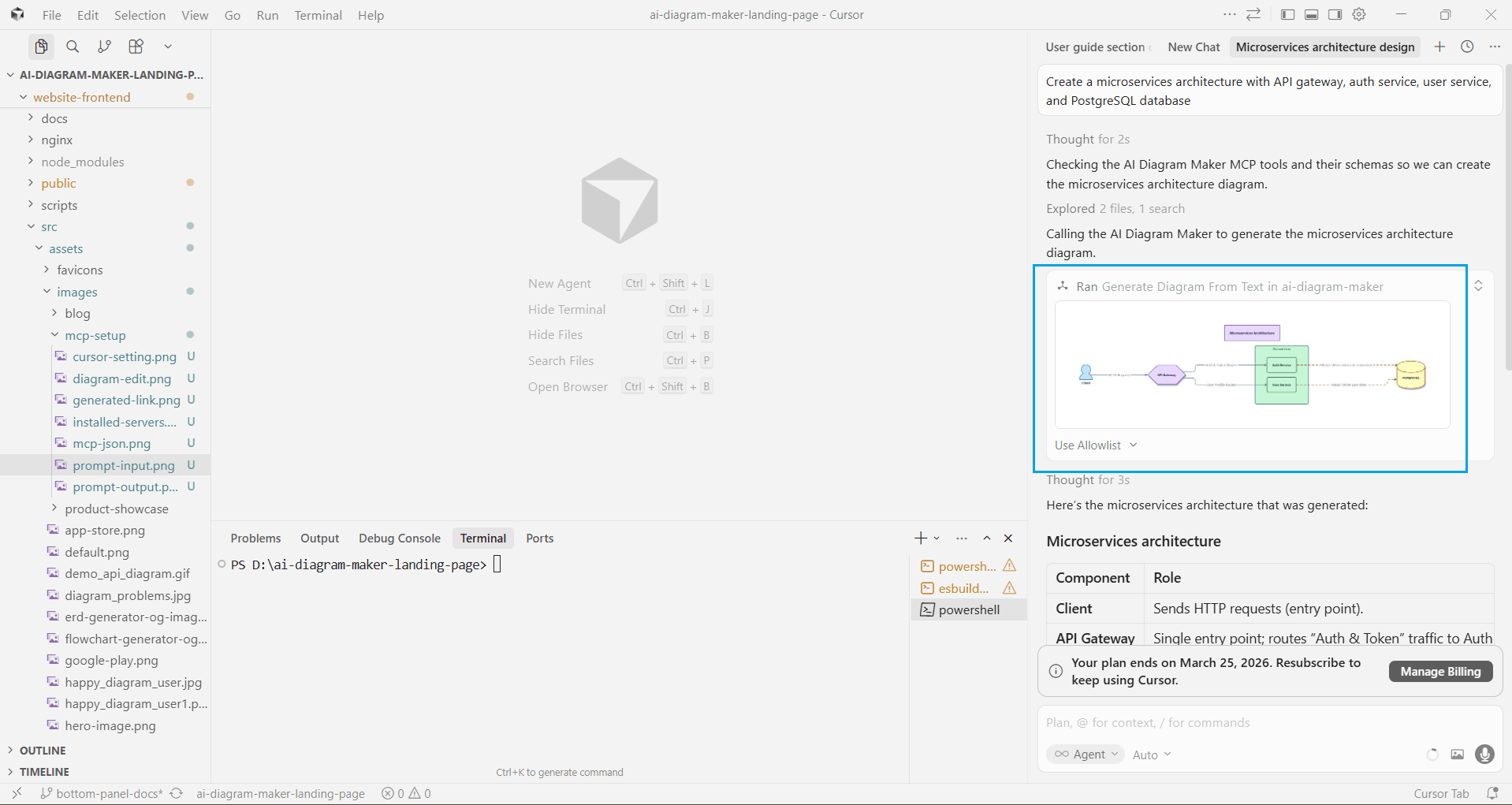Open the Extensions panel icon

136,47
